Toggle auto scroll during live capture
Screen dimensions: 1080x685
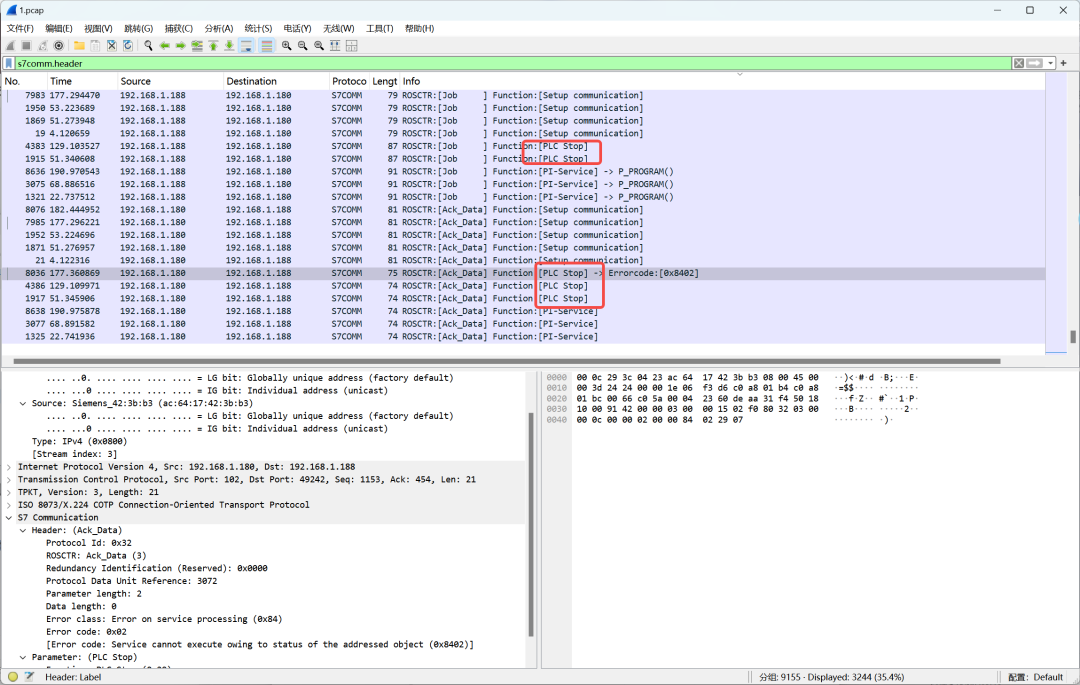(247, 45)
